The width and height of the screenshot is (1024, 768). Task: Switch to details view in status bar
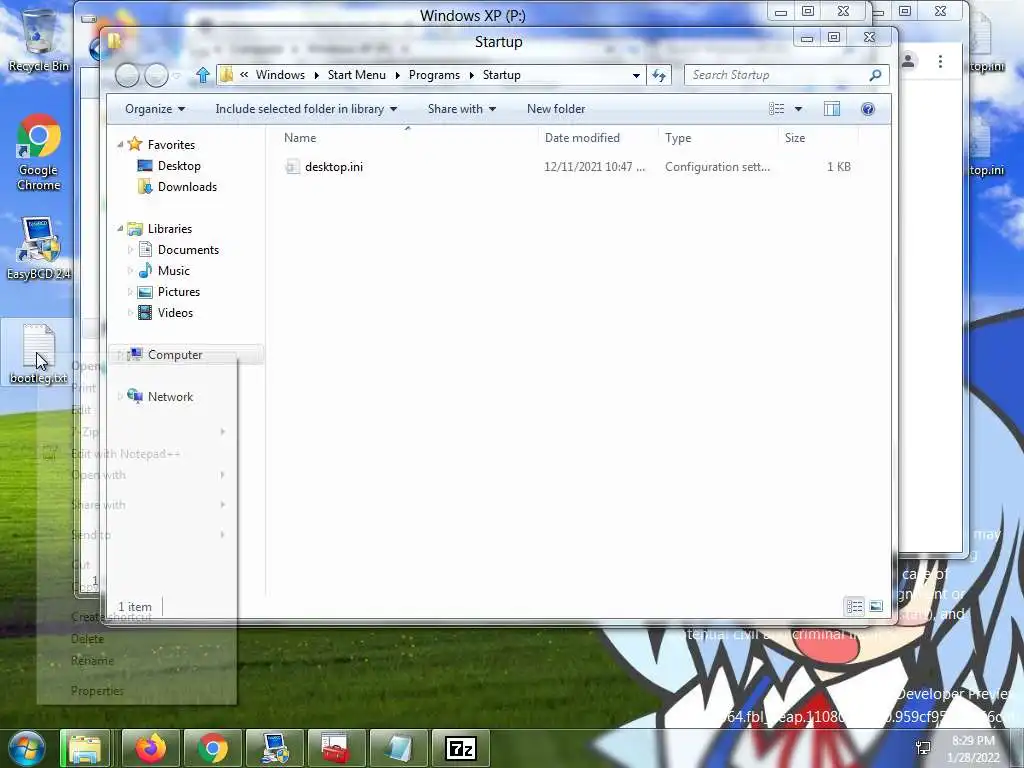coord(854,607)
